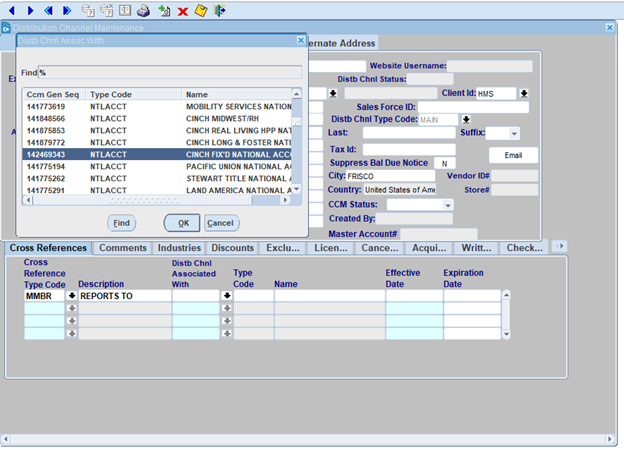Click the Email button
The height and width of the screenshot is (450, 624).
tap(513, 155)
